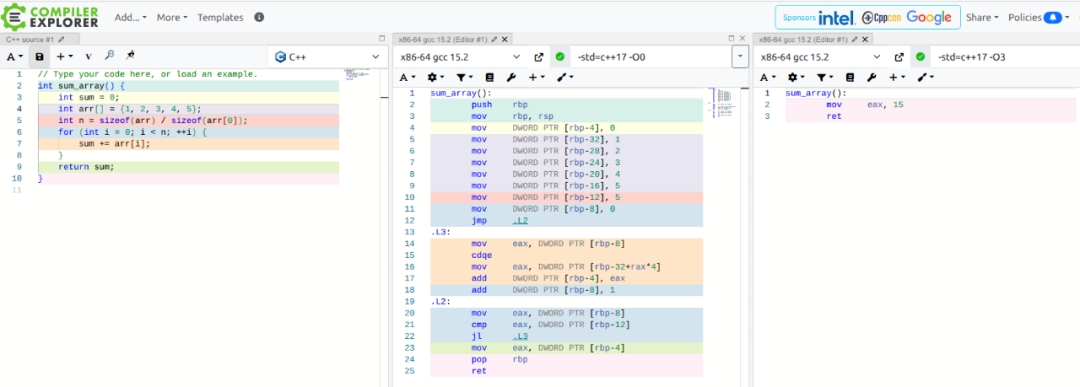The height and width of the screenshot is (387, 1080).
Task: Click the libraries book icon in the -O0 pane
Action: [490, 78]
